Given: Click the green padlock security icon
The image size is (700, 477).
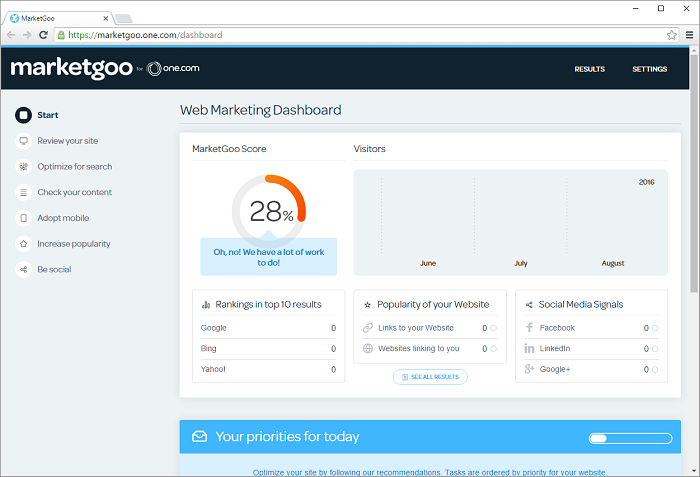Looking at the screenshot, I should click(x=61, y=35).
